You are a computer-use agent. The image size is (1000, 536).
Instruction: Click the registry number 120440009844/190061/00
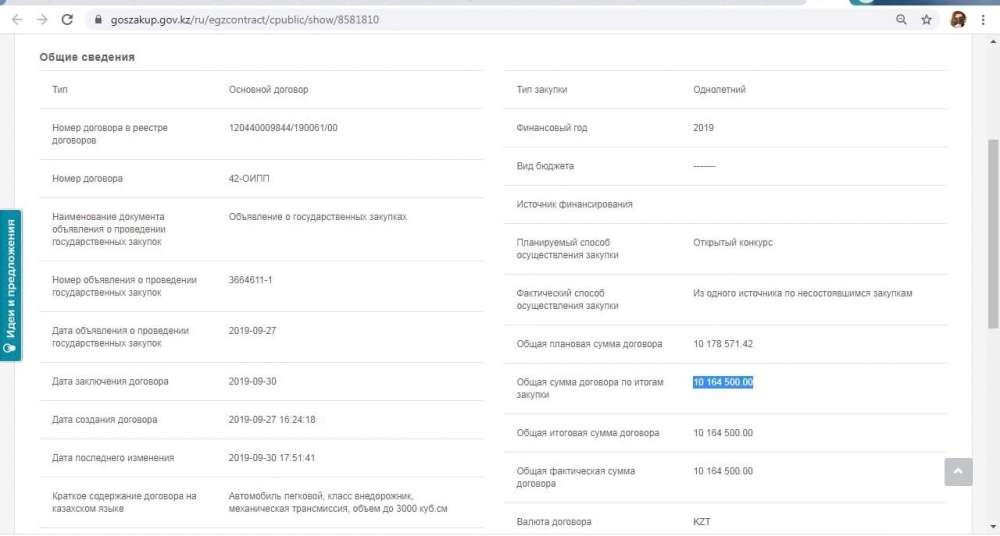(x=283, y=127)
